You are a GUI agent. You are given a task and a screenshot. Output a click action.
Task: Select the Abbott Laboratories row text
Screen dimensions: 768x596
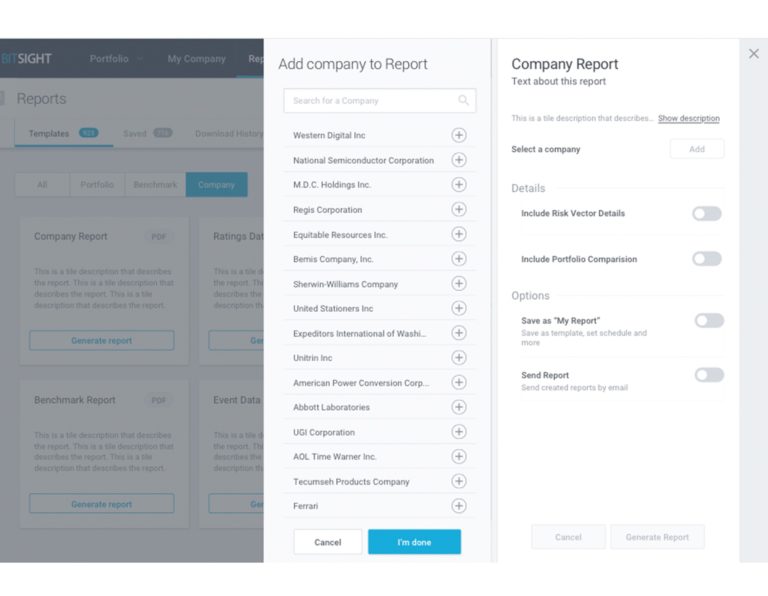click(331, 407)
